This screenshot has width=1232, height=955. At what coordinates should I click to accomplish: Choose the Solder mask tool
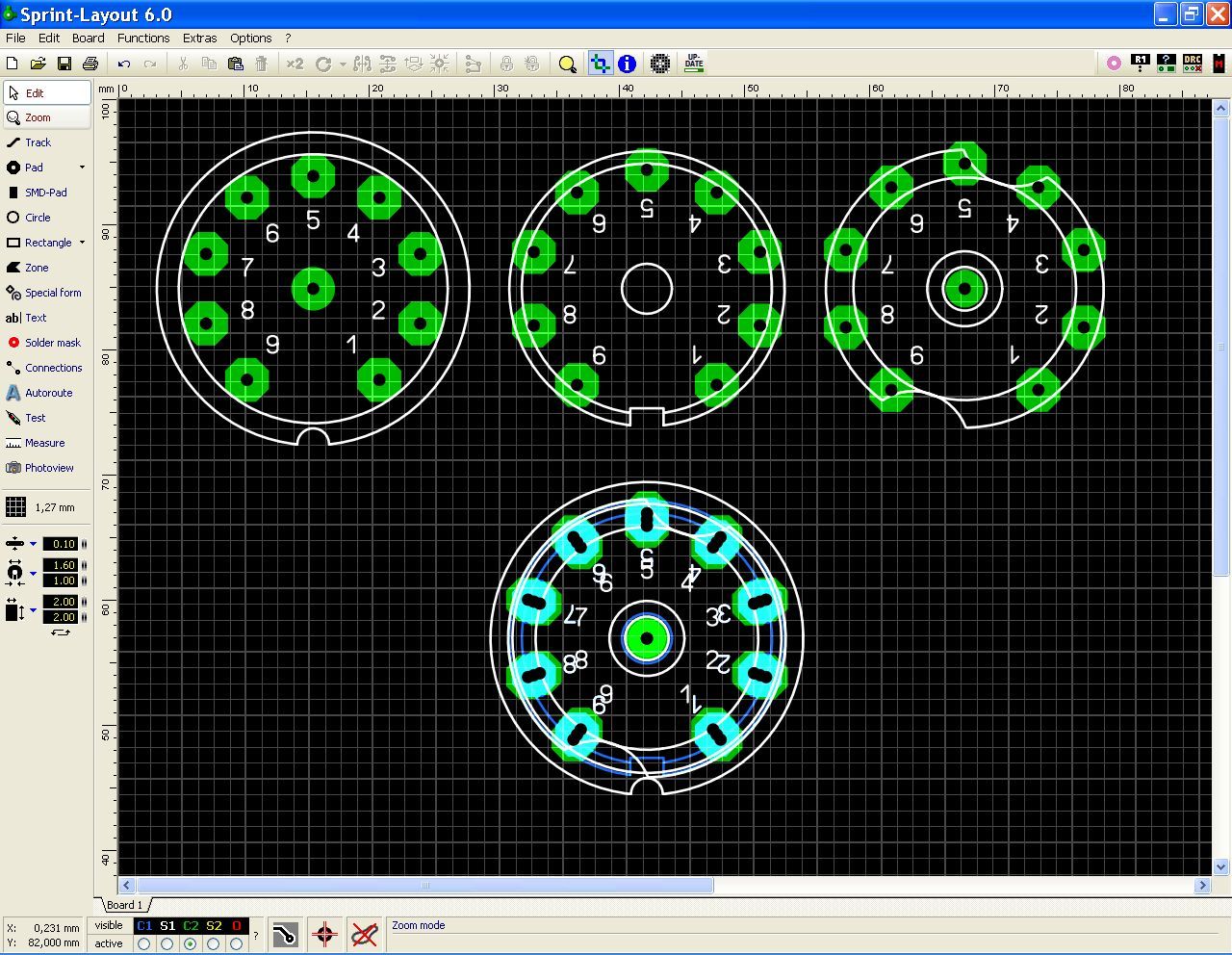tap(46, 343)
